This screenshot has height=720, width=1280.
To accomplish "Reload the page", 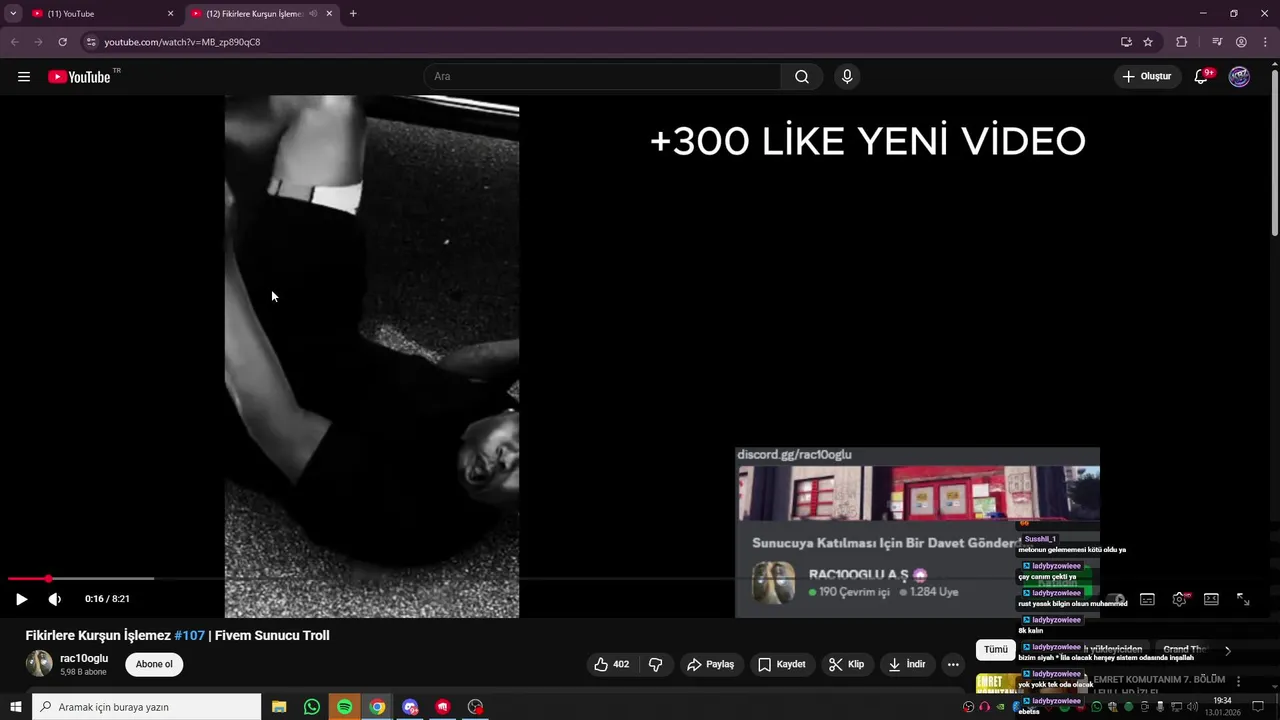I will tap(62, 42).
